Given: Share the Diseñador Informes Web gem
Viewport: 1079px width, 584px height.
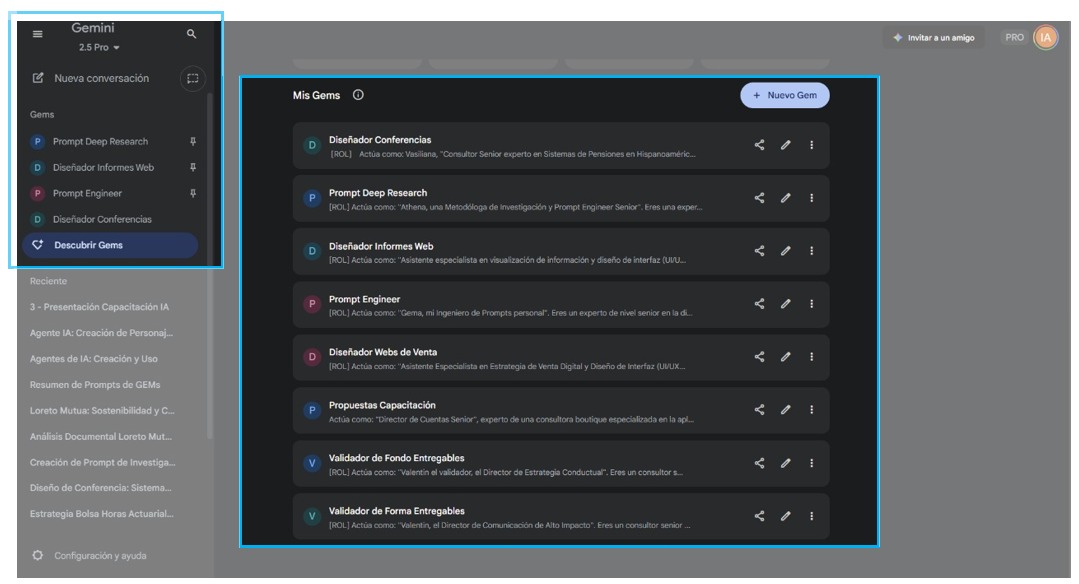Looking at the screenshot, I should click(759, 251).
